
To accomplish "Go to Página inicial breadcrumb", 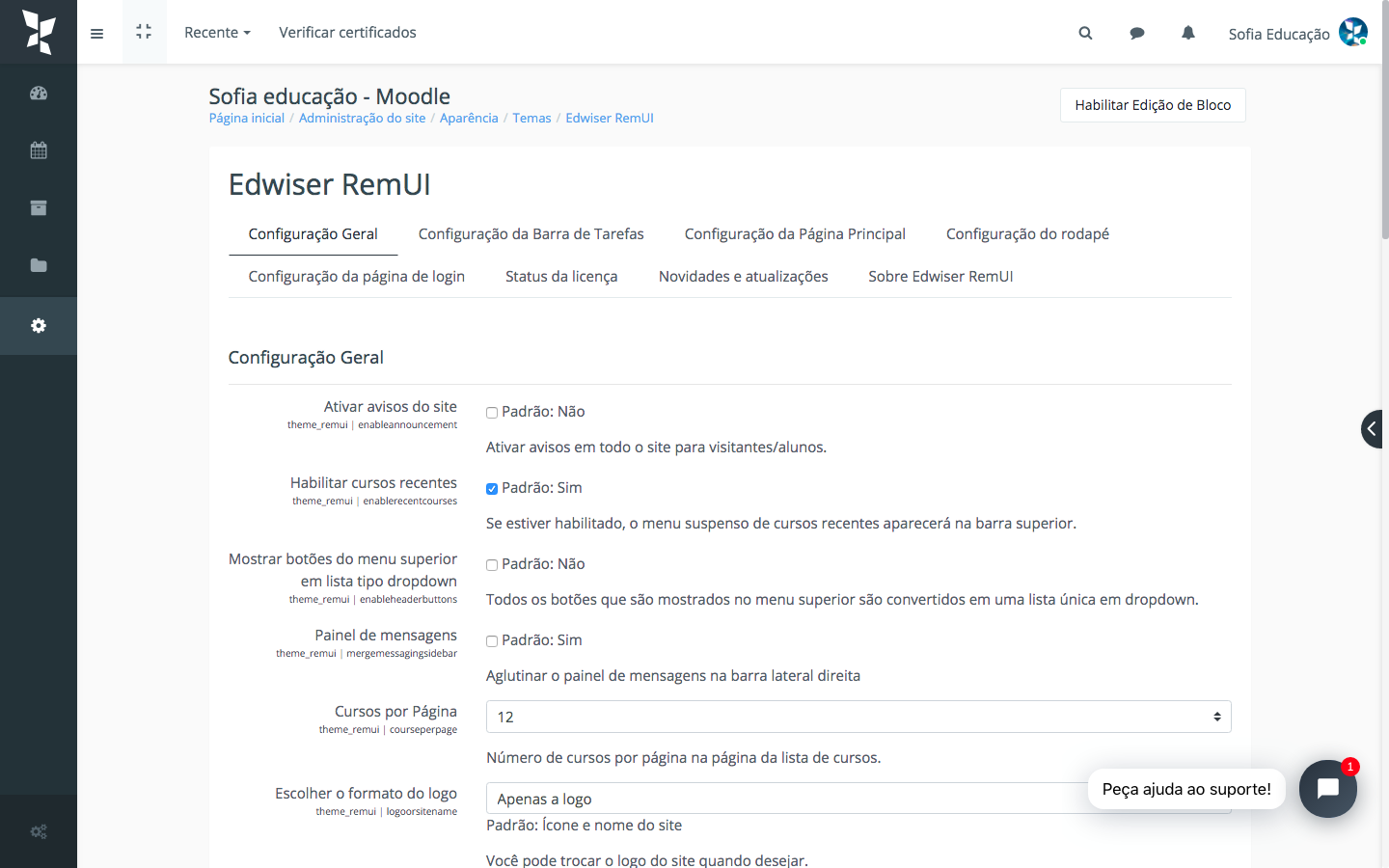I will 247,118.
